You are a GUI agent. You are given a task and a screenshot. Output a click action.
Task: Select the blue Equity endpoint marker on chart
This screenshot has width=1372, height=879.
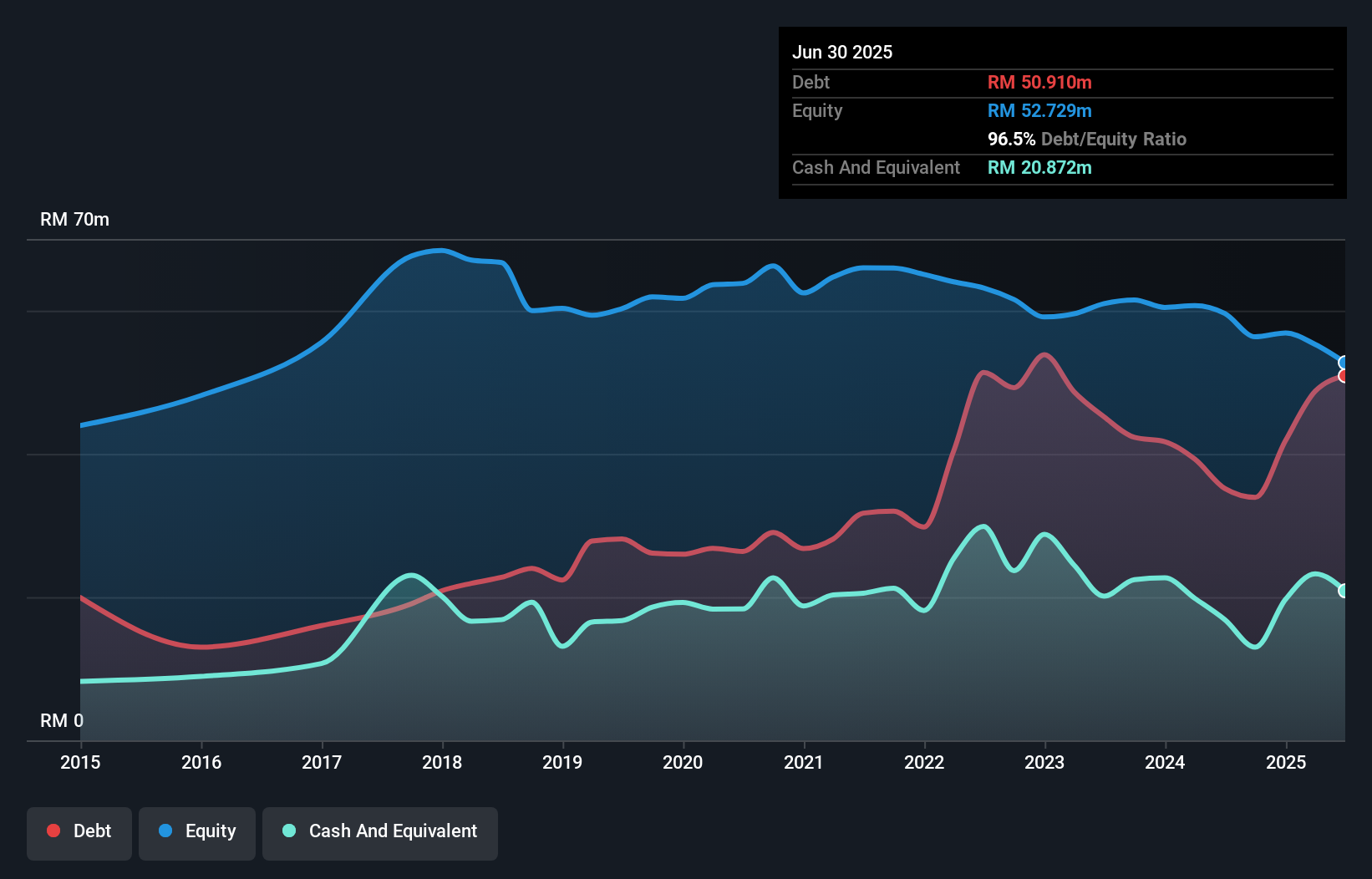[x=1344, y=363]
